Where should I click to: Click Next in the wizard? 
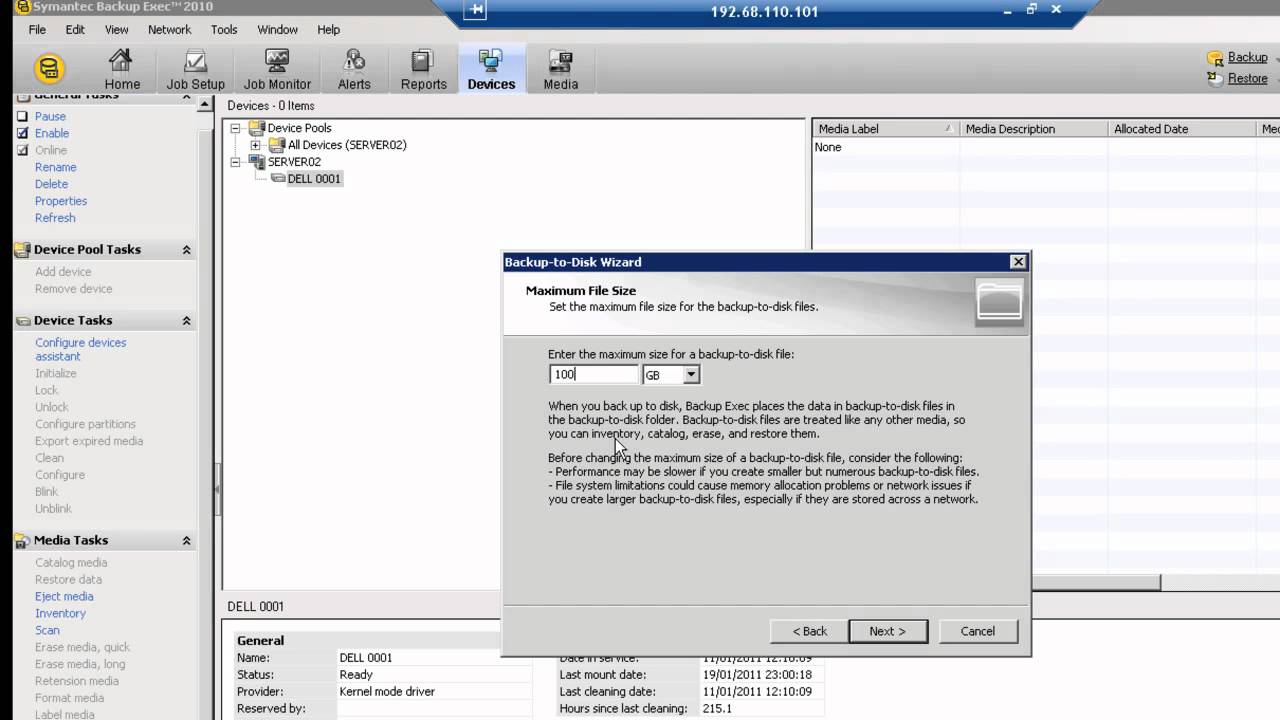point(888,631)
